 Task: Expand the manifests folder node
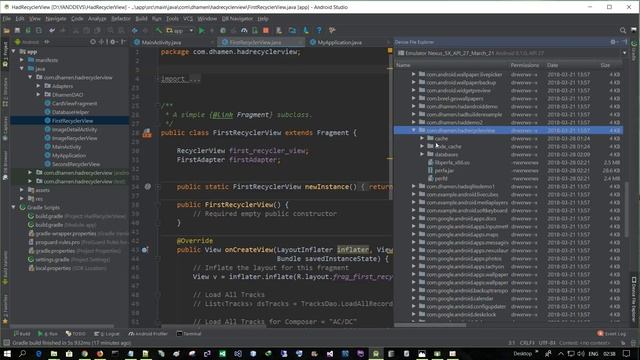(22, 60)
